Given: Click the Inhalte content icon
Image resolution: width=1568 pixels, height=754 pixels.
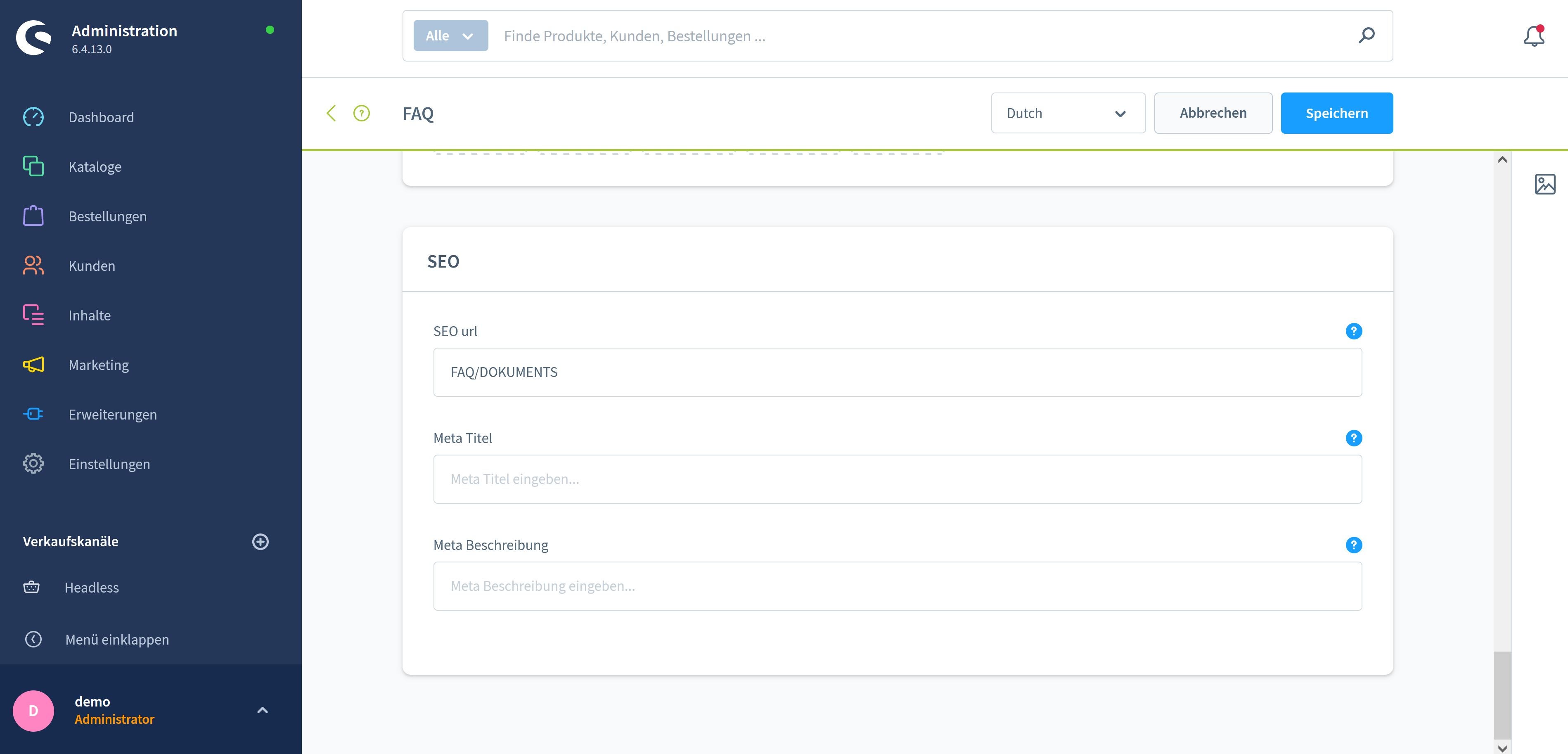Looking at the screenshot, I should [x=33, y=315].
